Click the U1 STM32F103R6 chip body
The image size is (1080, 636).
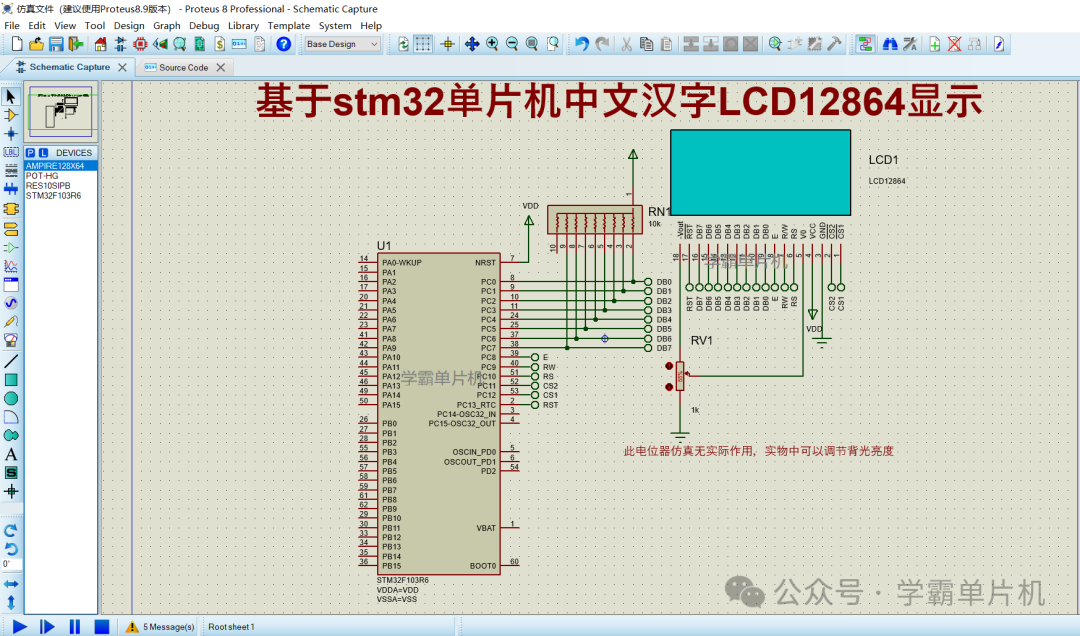(x=438, y=413)
